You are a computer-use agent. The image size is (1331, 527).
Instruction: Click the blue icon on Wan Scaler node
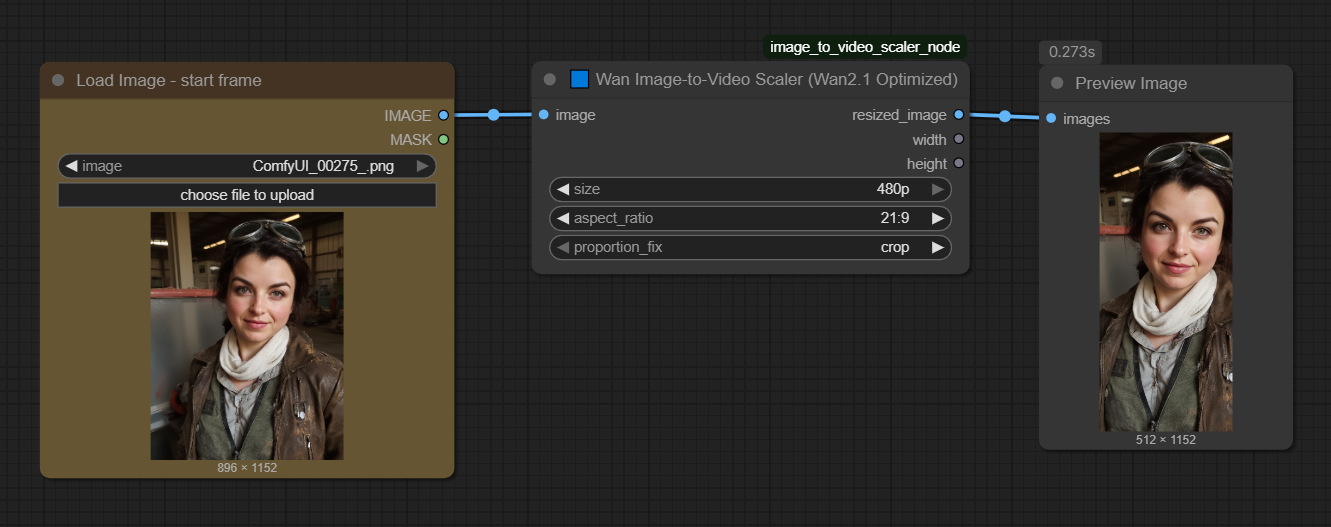(x=580, y=79)
